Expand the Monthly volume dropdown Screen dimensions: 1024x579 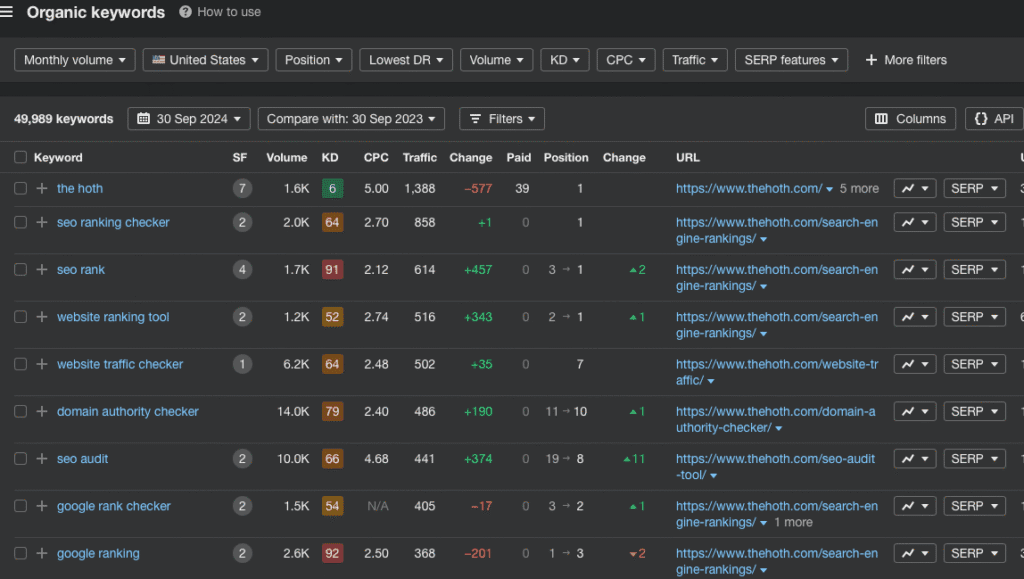75,60
